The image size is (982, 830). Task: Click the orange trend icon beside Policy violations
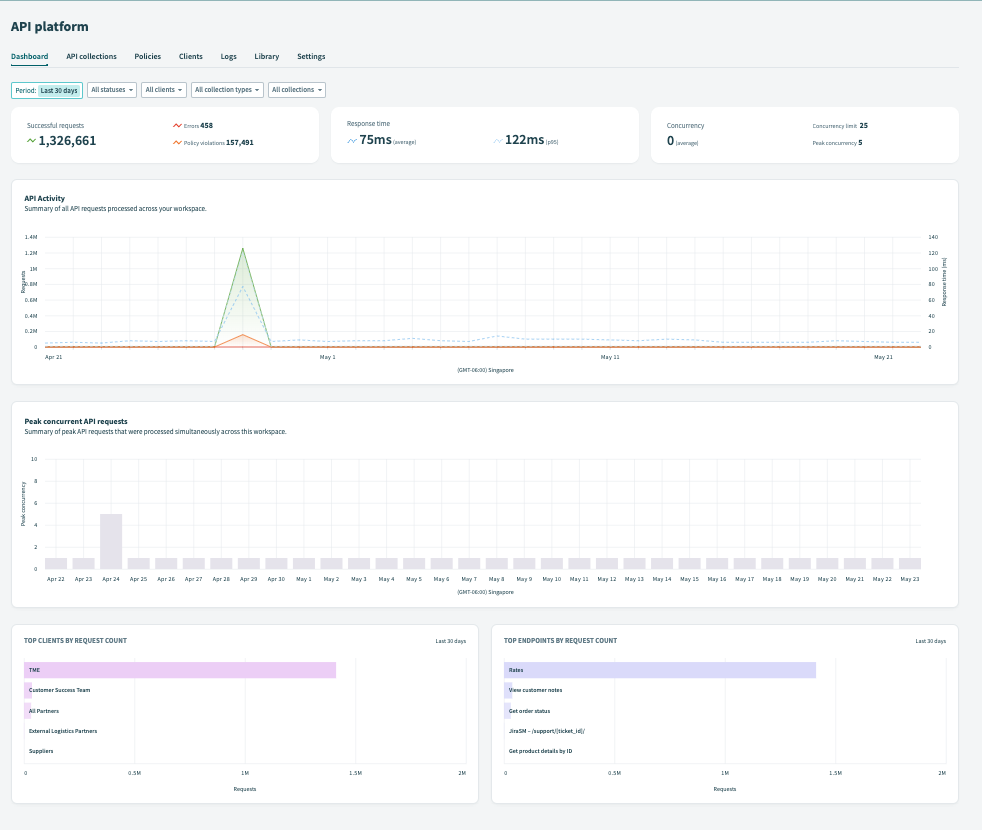point(178,142)
